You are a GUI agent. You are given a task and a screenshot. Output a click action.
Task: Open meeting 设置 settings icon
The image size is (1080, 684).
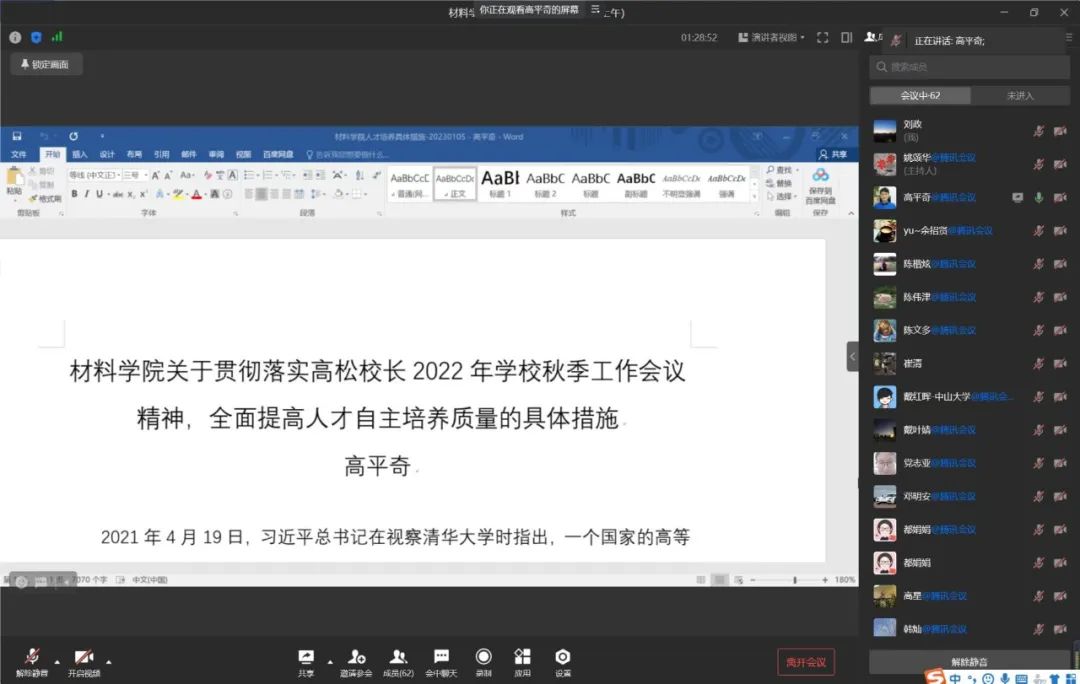[x=563, y=656]
